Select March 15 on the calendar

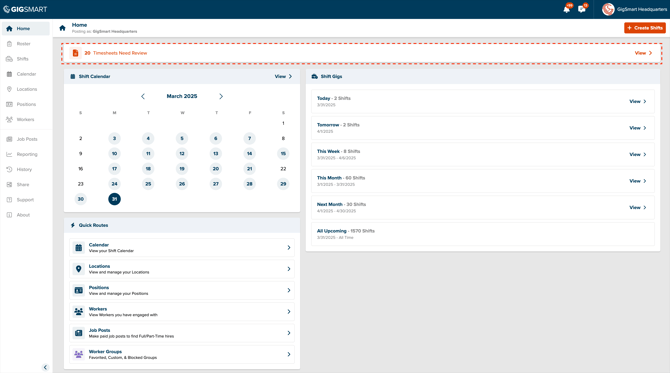tap(283, 153)
